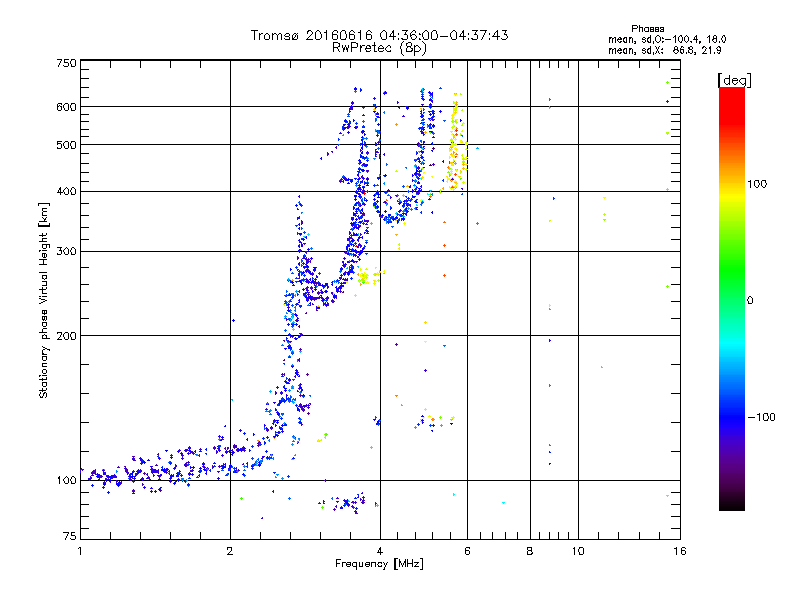This screenshot has width=800, height=600.
Task: Click the 'mean, sd,O:-100.4, 18.0' line
Action: click(667, 39)
